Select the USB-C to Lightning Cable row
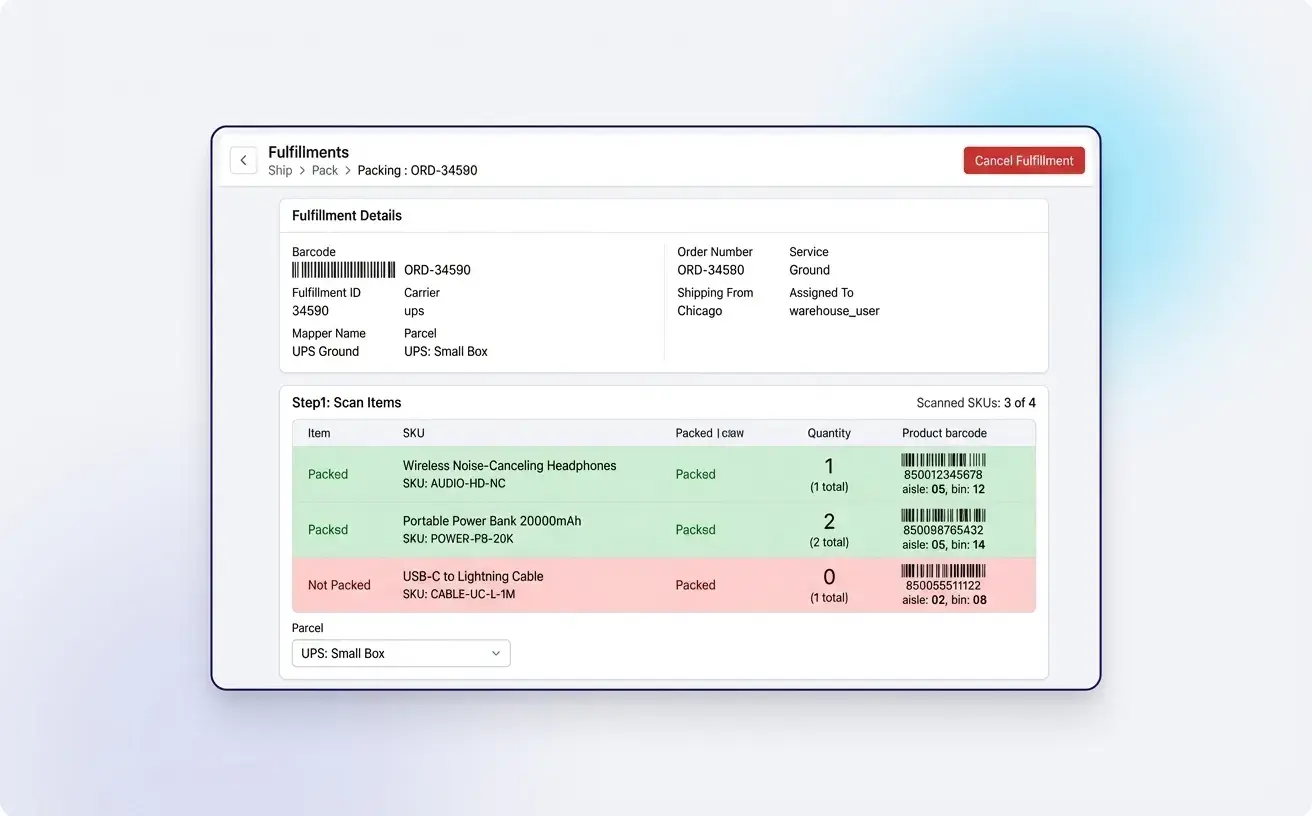 point(472,584)
